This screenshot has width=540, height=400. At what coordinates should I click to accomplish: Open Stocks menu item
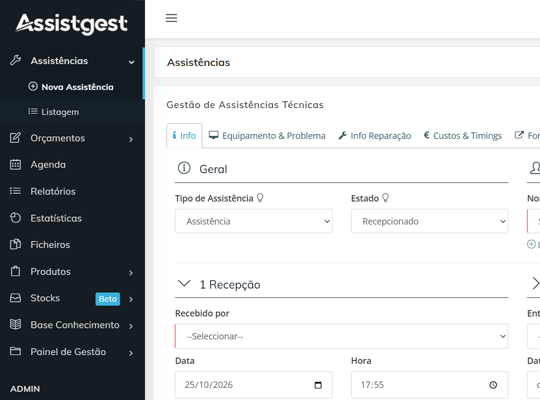(72, 298)
